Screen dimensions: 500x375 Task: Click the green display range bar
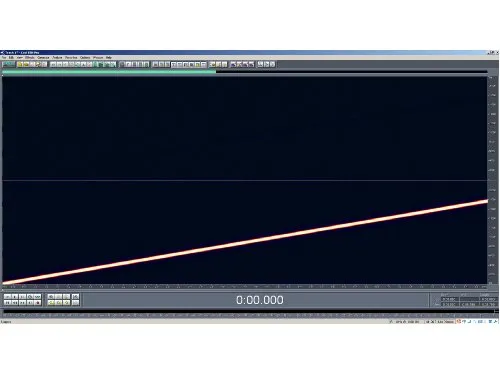click(109, 71)
